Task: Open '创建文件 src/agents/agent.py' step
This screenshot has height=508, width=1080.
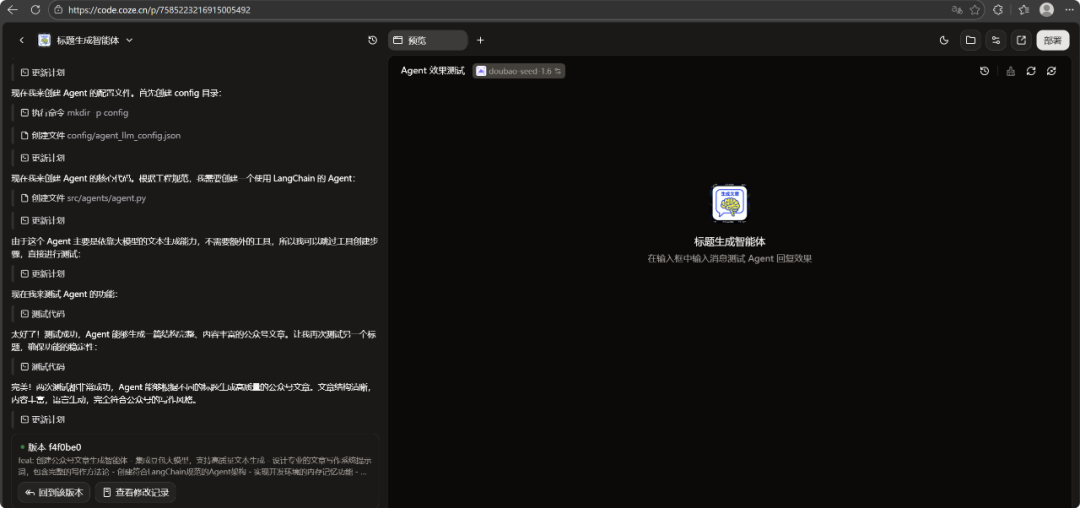Action: click(83, 198)
